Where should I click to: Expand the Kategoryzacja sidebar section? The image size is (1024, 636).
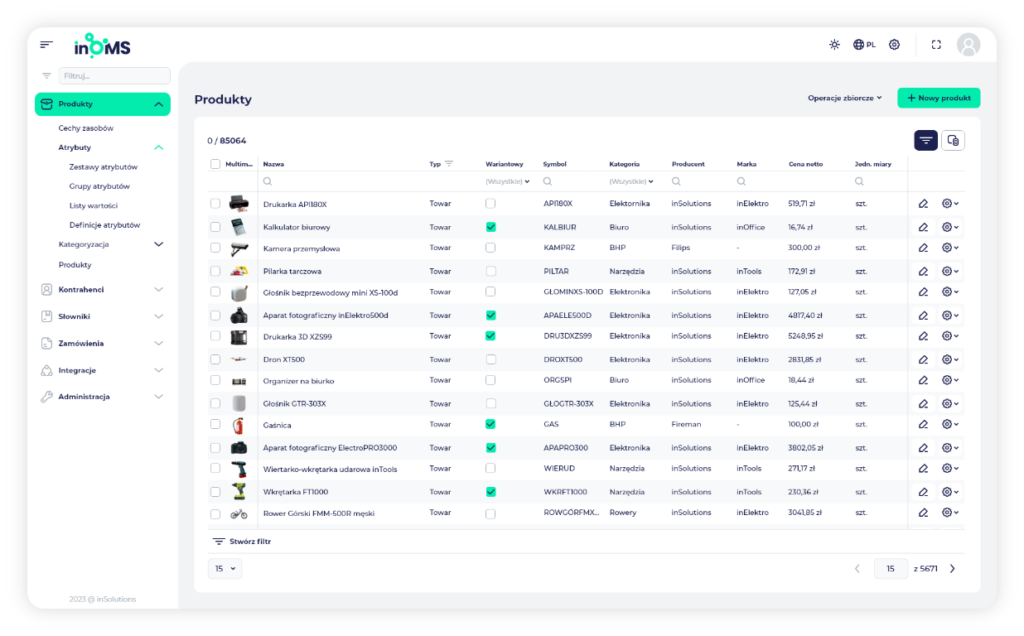pos(158,244)
